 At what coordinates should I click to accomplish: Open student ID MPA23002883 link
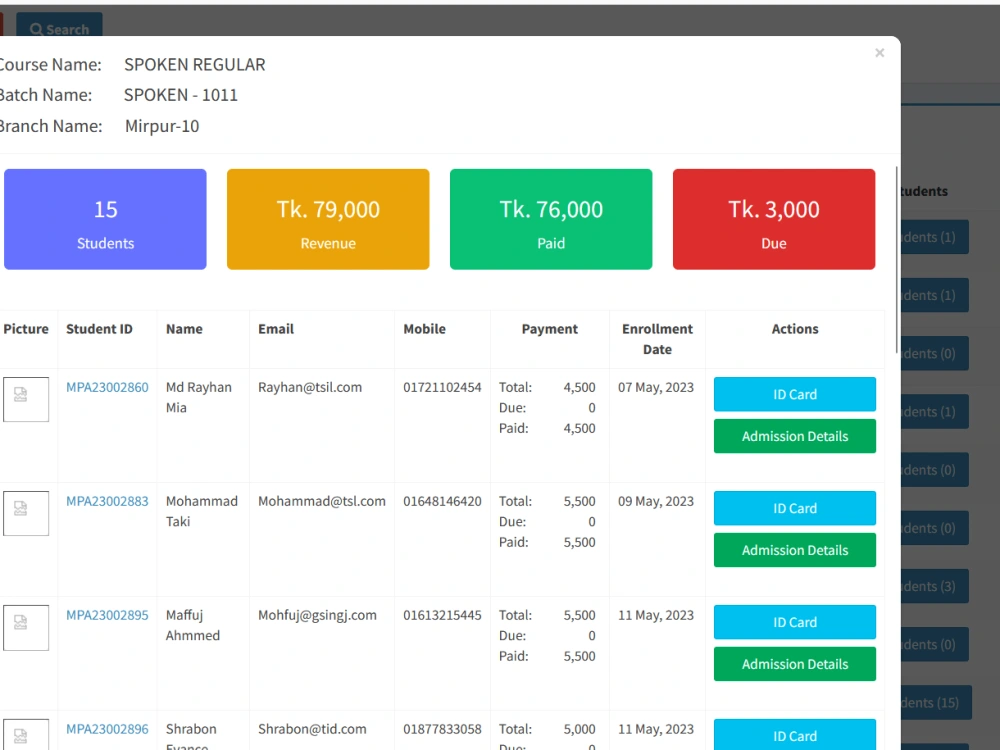(x=107, y=501)
